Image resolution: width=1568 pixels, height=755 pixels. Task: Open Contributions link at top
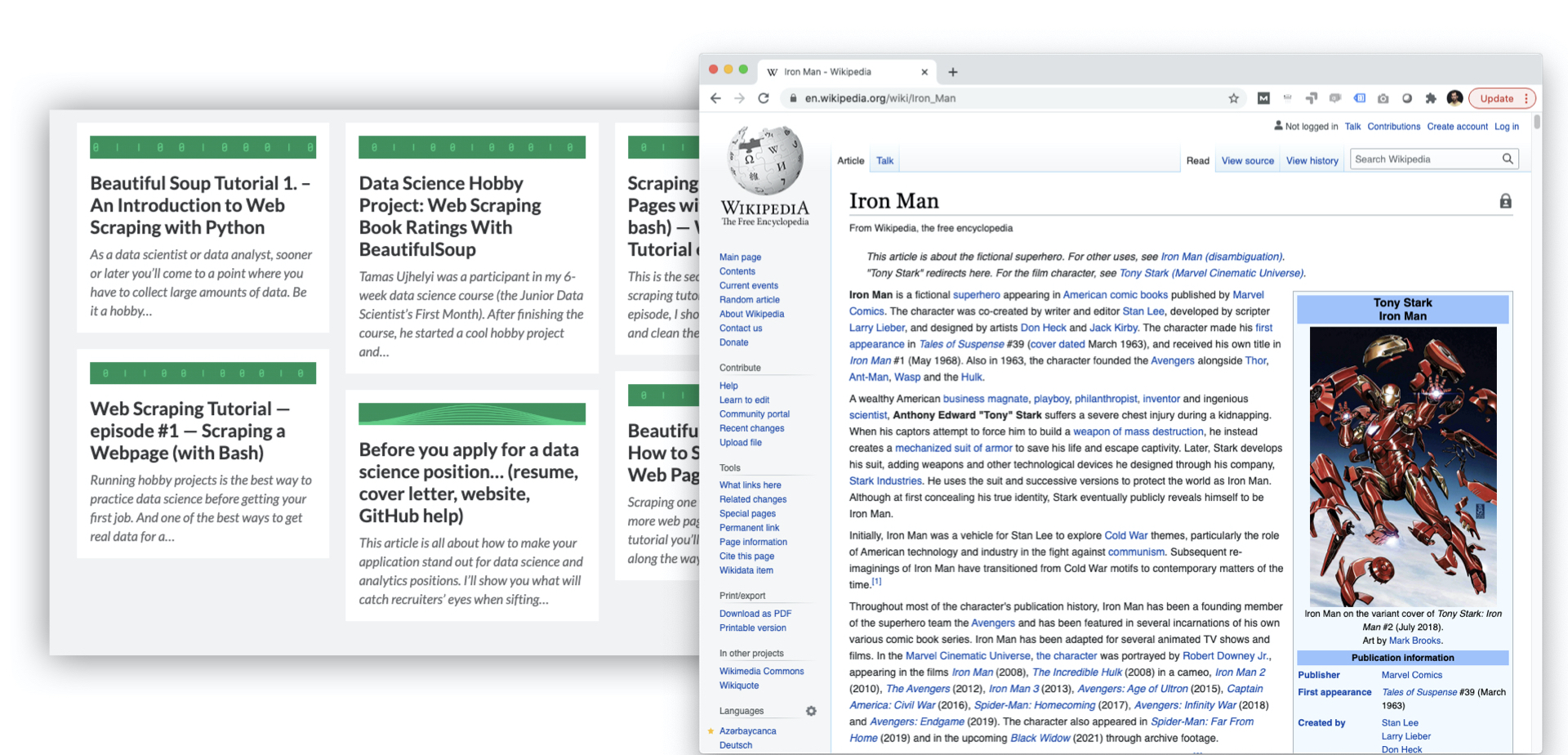1393,127
